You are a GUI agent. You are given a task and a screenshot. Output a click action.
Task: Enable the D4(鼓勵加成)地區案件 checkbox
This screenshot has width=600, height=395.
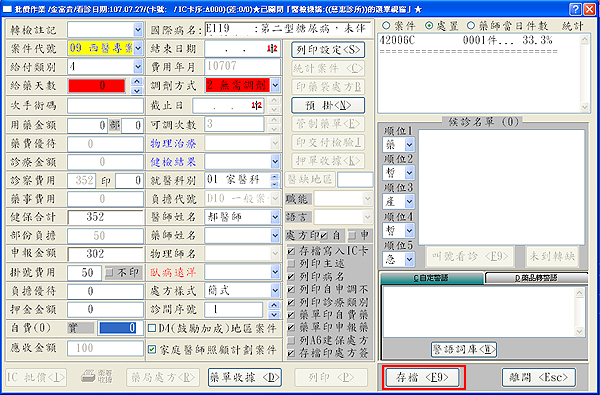coord(152,328)
